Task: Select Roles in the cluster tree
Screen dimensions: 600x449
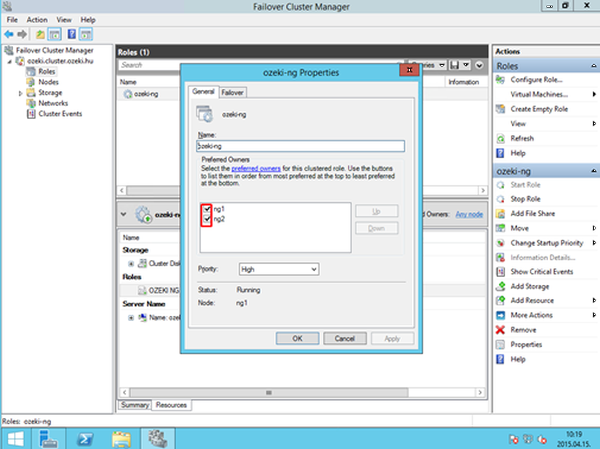Action: point(47,72)
